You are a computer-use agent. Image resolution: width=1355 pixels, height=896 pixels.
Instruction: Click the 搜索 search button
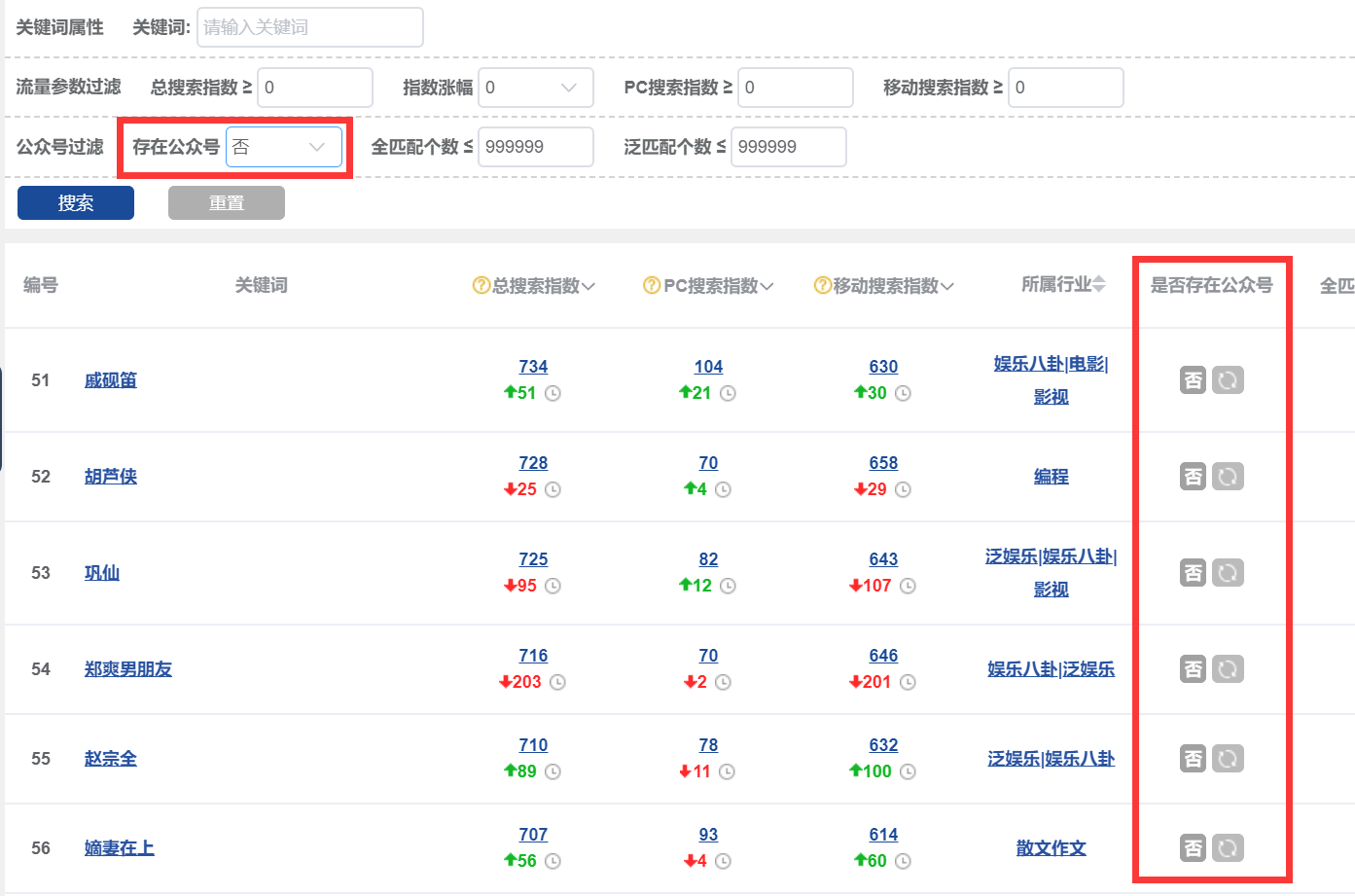pyautogui.click(x=75, y=202)
